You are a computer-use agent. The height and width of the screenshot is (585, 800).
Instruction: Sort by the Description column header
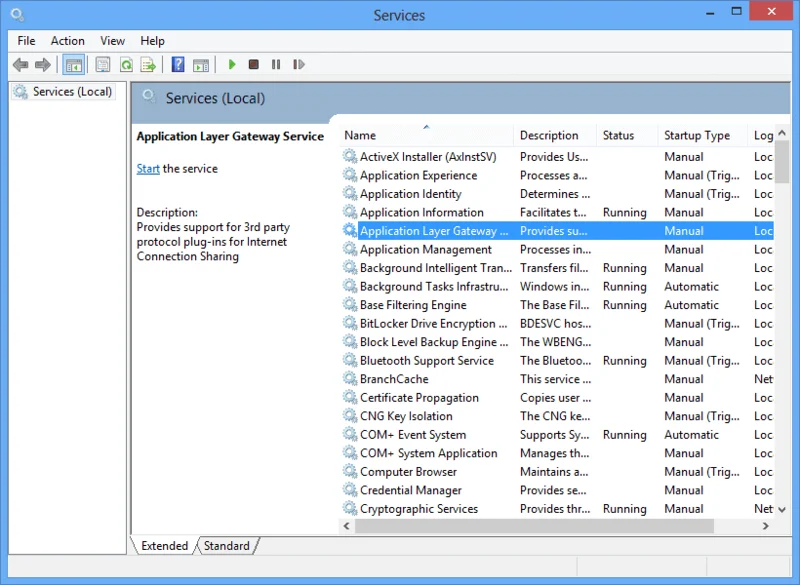[555, 135]
